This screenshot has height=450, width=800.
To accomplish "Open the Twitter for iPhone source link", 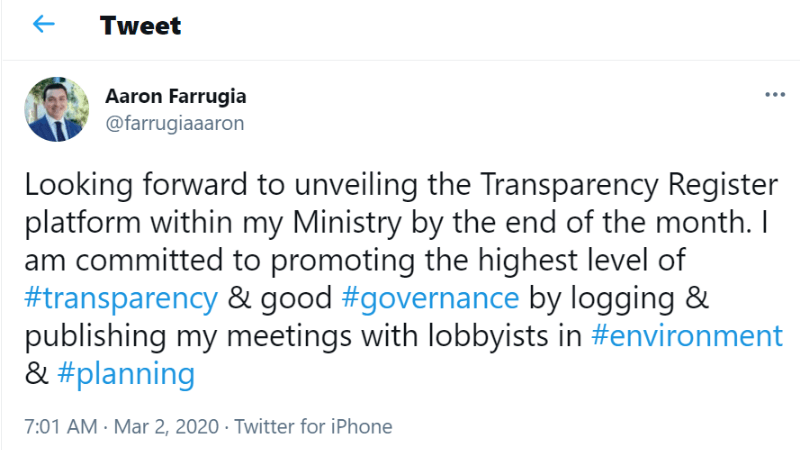I will pyautogui.click(x=313, y=427).
